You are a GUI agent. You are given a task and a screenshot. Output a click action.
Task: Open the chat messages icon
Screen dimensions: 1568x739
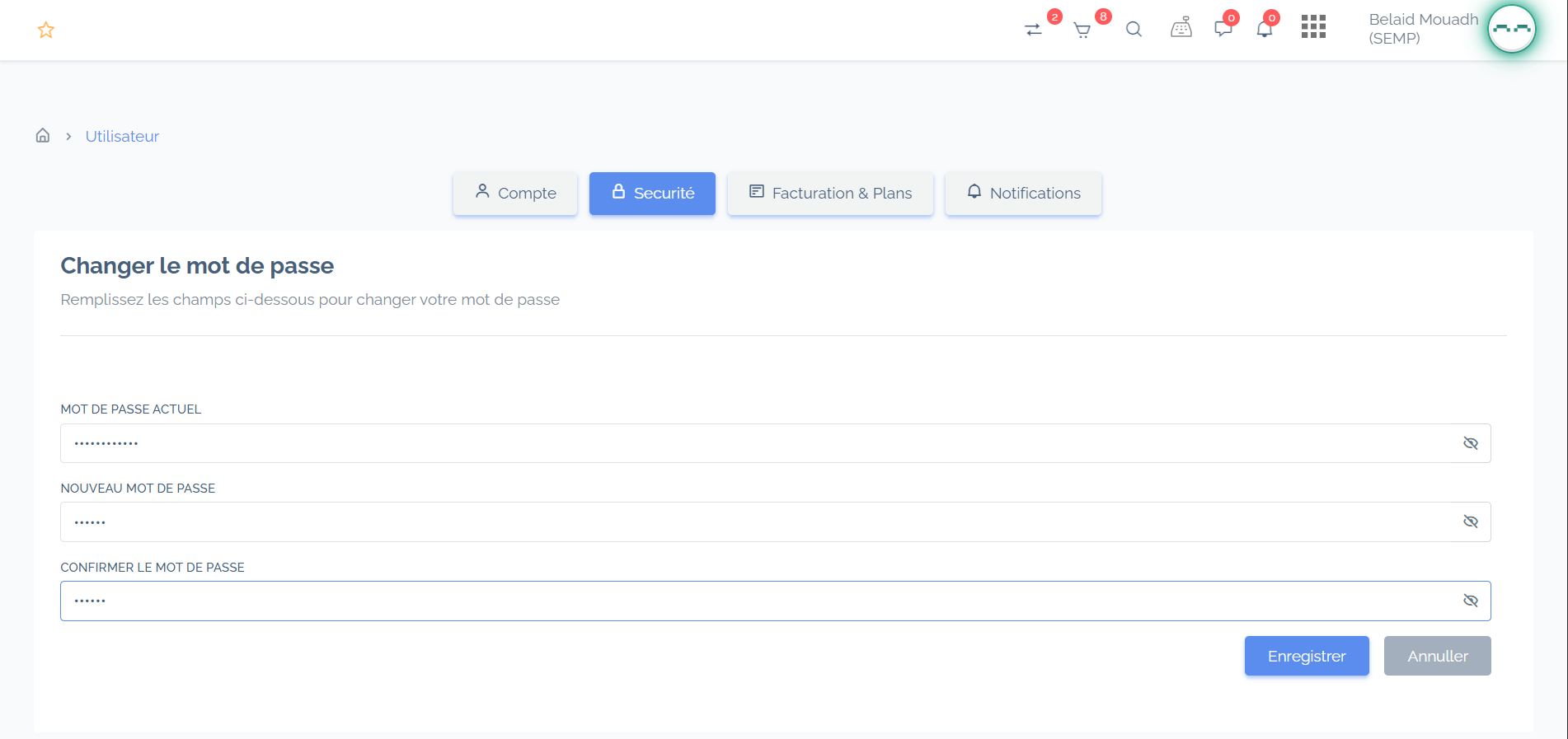click(1223, 30)
